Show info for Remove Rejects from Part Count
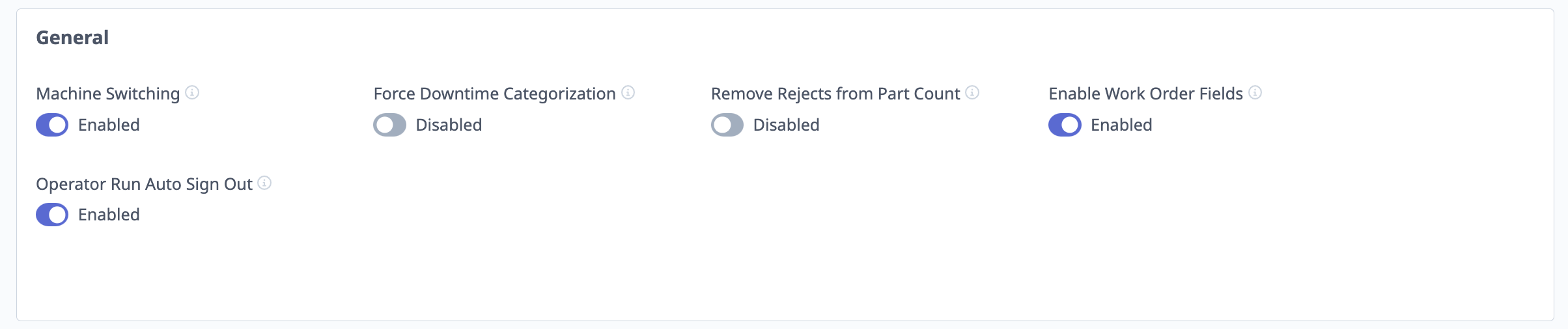Viewport: 1568px width, 329px height. 972,92
